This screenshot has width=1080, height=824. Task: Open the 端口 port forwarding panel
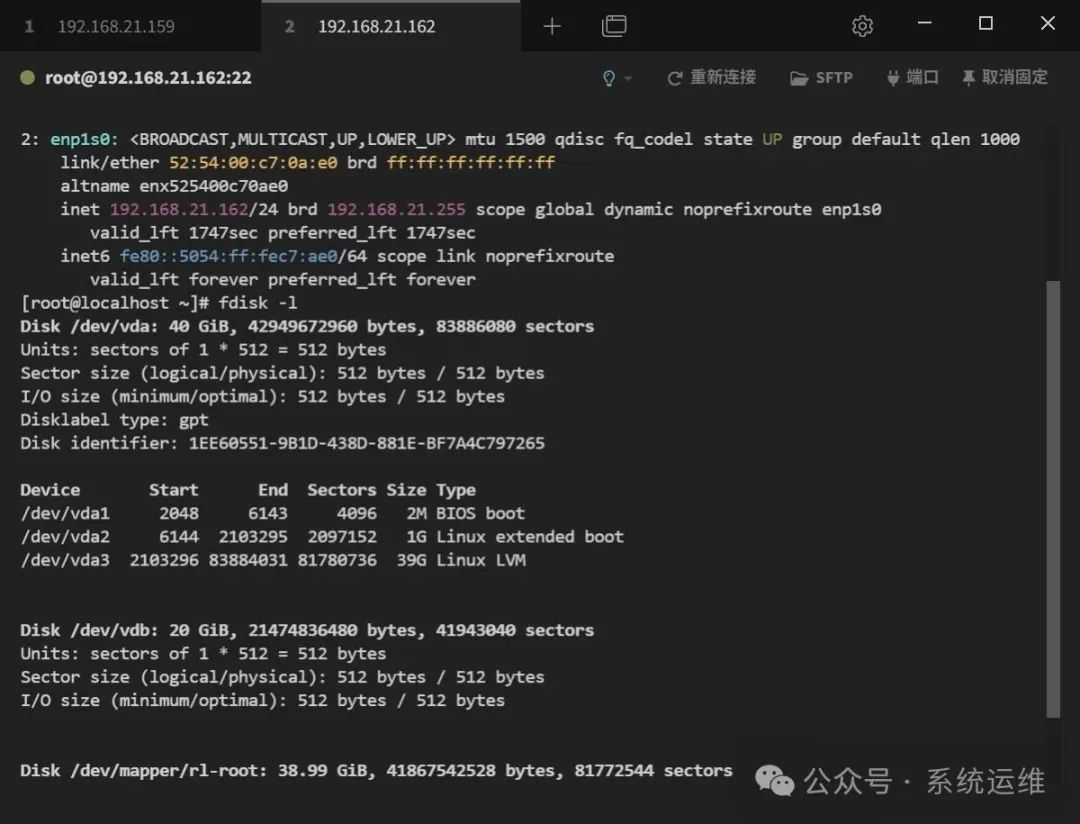point(912,78)
